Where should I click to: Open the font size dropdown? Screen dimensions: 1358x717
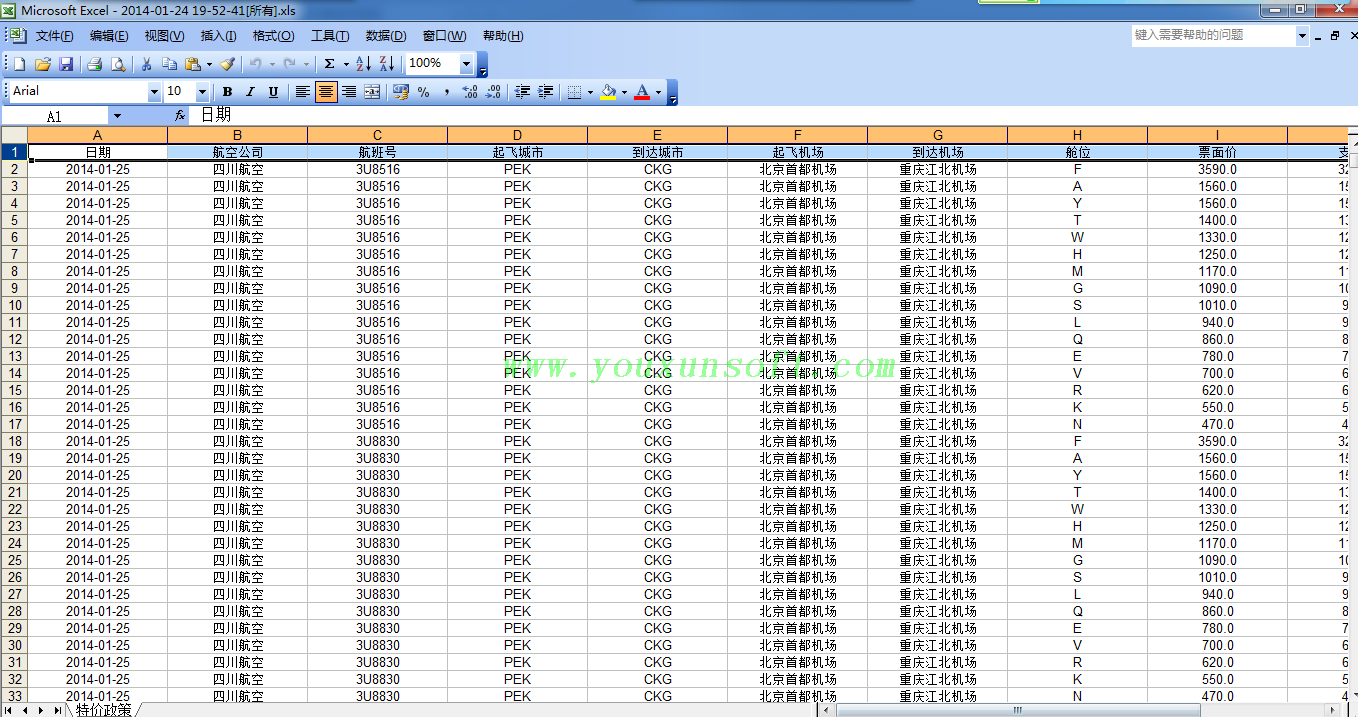(x=202, y=92)
